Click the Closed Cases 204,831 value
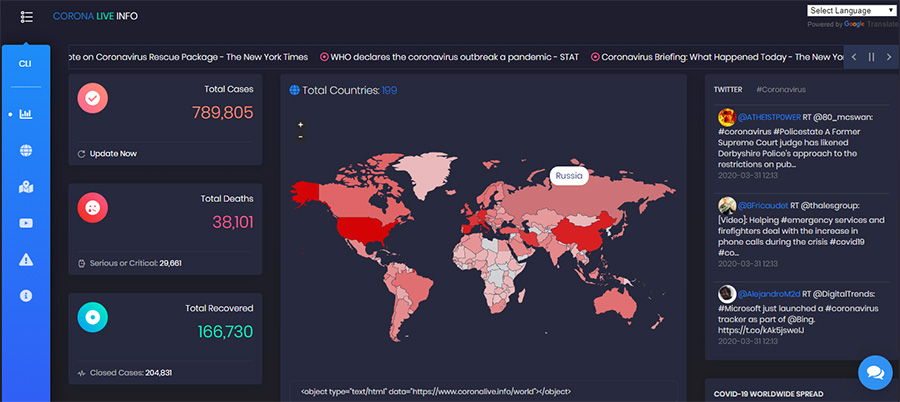 tap(158, 373)
